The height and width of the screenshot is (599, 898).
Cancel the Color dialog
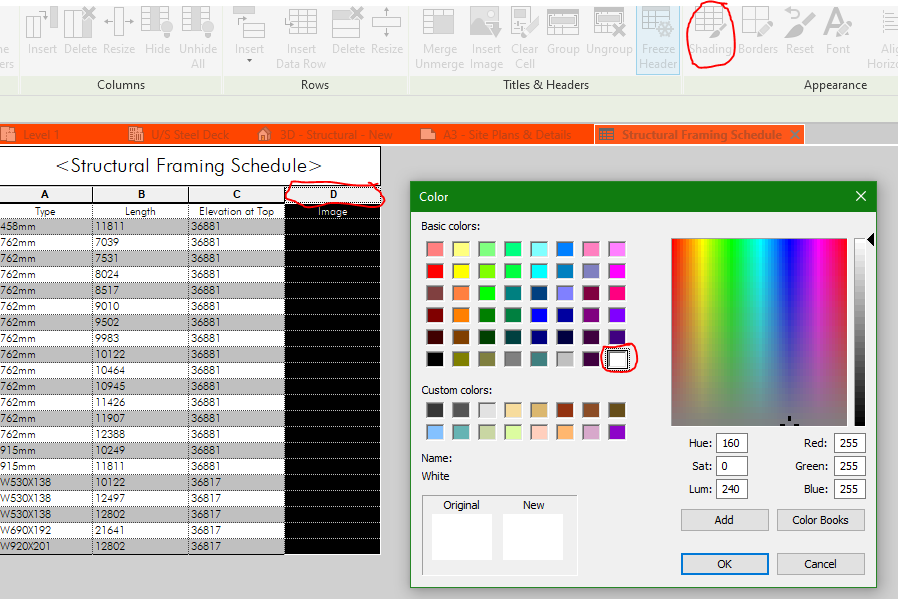[x=820, y=564]
